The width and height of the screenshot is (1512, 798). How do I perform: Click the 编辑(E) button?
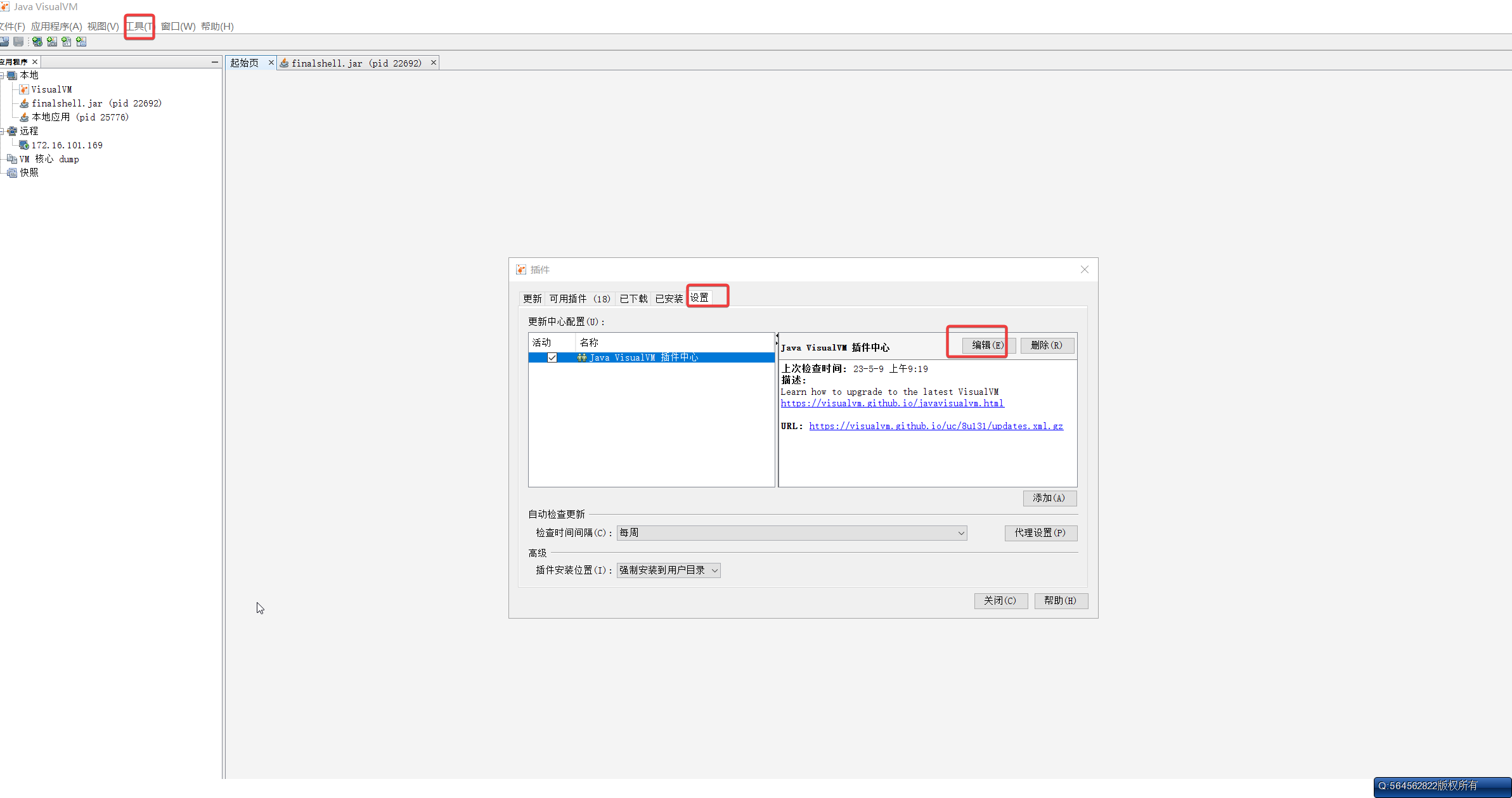988,345
